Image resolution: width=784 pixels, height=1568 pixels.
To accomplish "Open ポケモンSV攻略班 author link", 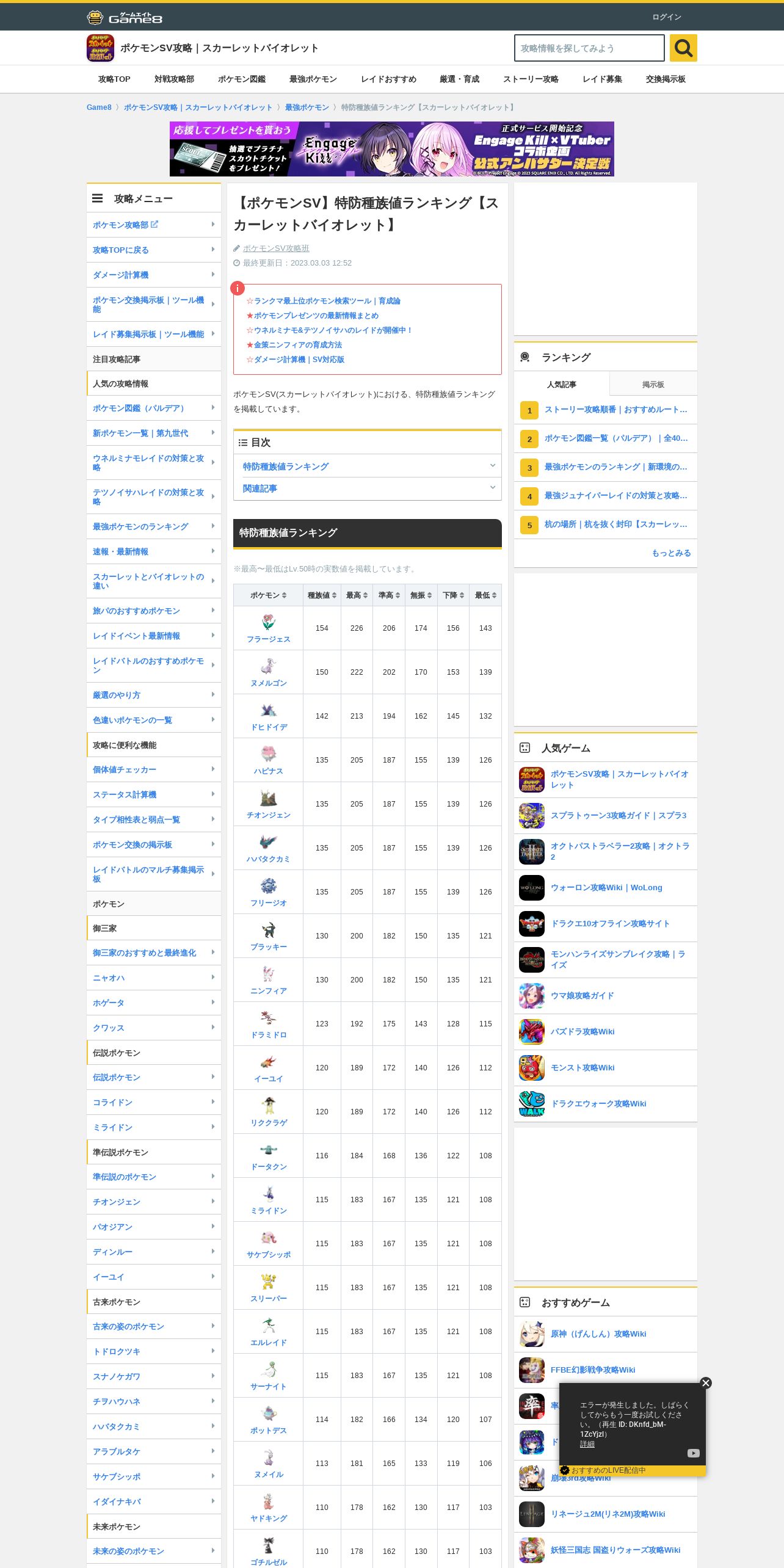I will click(x=276, y=249).
